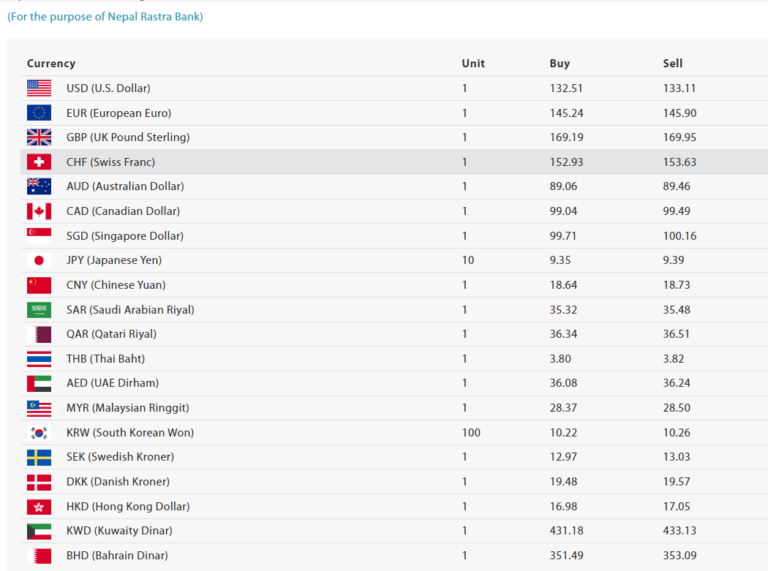Select the BHD (Bahrain Dinar) row label
768x571 pixels.
point(117,555)
